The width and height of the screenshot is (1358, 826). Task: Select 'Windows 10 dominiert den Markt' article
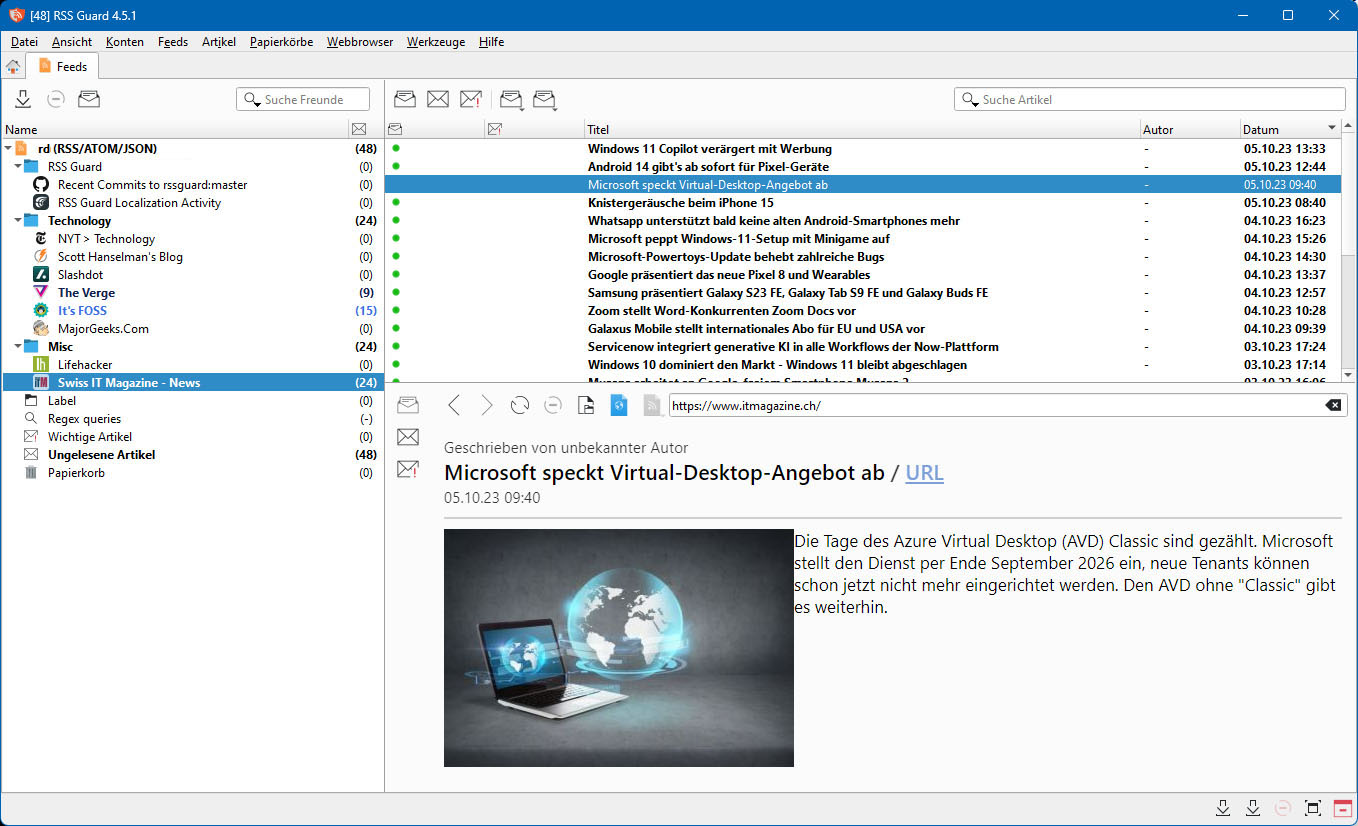[777, 364]
